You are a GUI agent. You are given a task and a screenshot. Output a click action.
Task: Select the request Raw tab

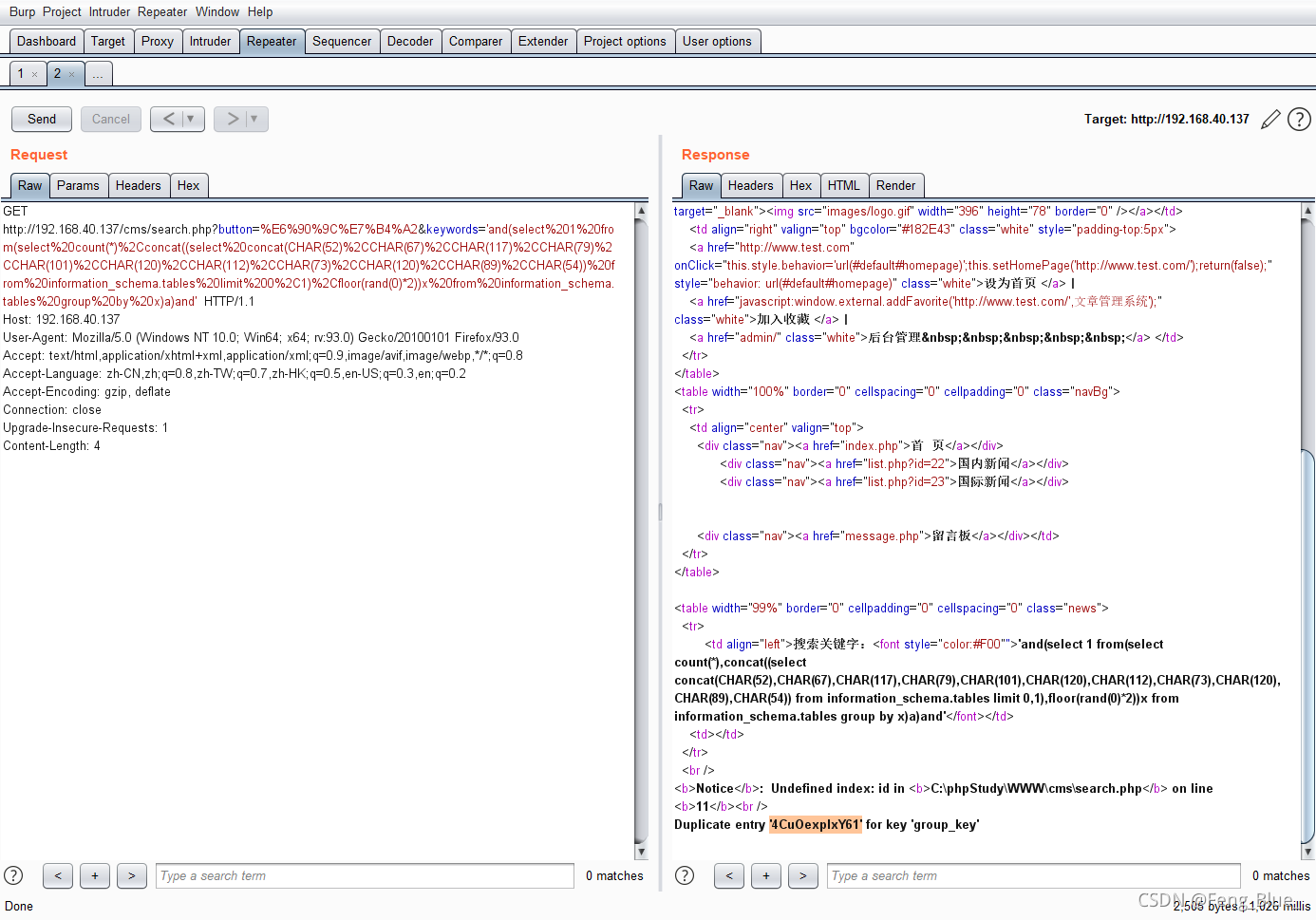(x=30, y=185)
